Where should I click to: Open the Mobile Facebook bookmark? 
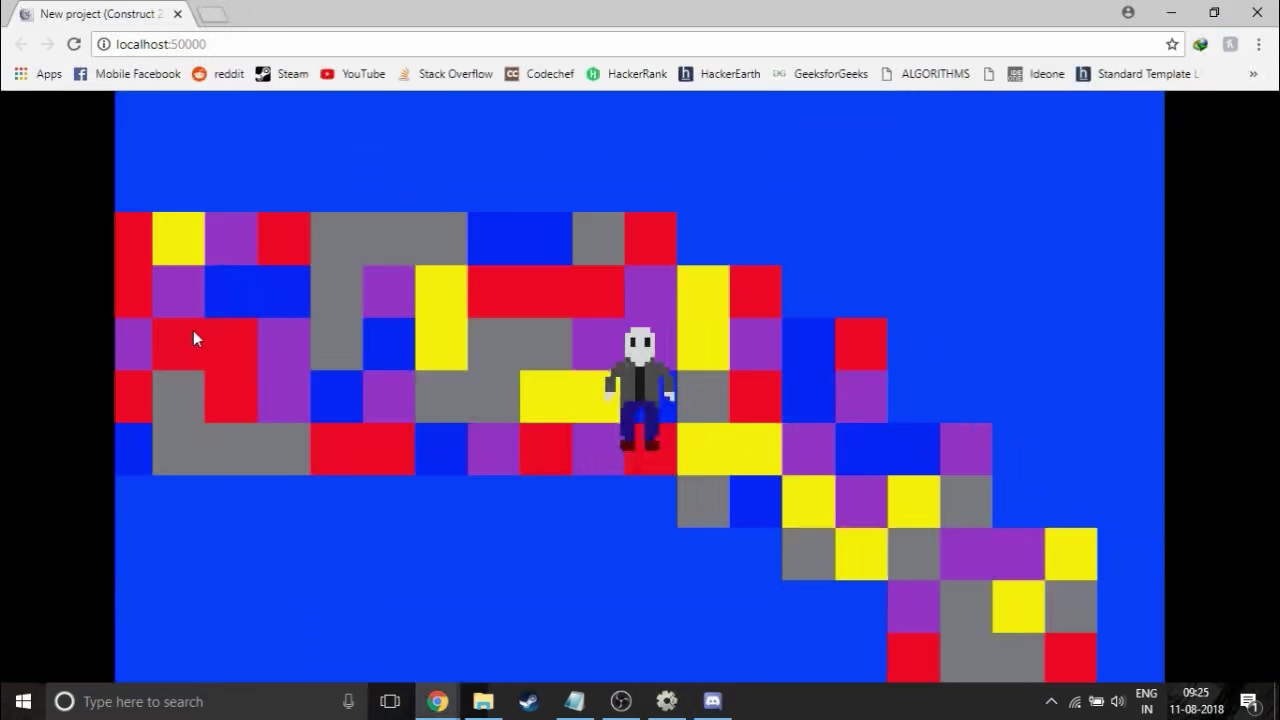point(127,74)
